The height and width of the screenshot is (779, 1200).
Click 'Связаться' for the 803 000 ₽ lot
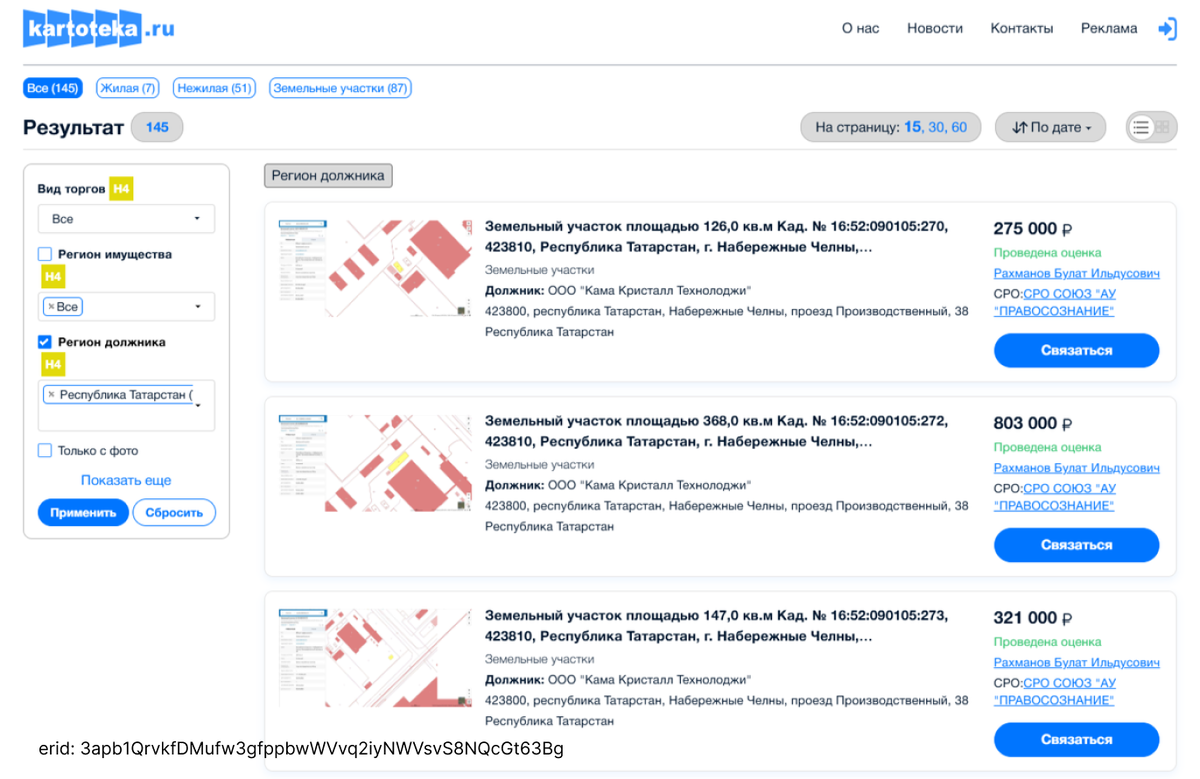[1076, 545]
